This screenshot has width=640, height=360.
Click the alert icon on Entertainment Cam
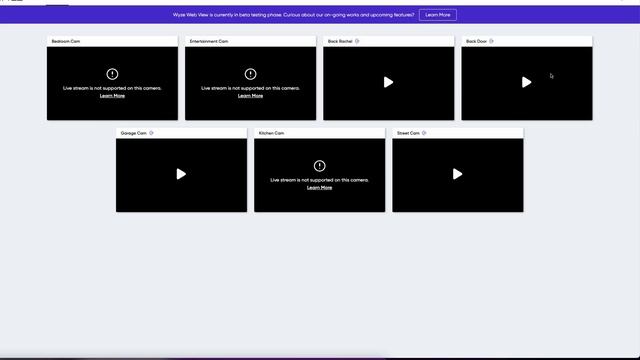coord(250,74)
